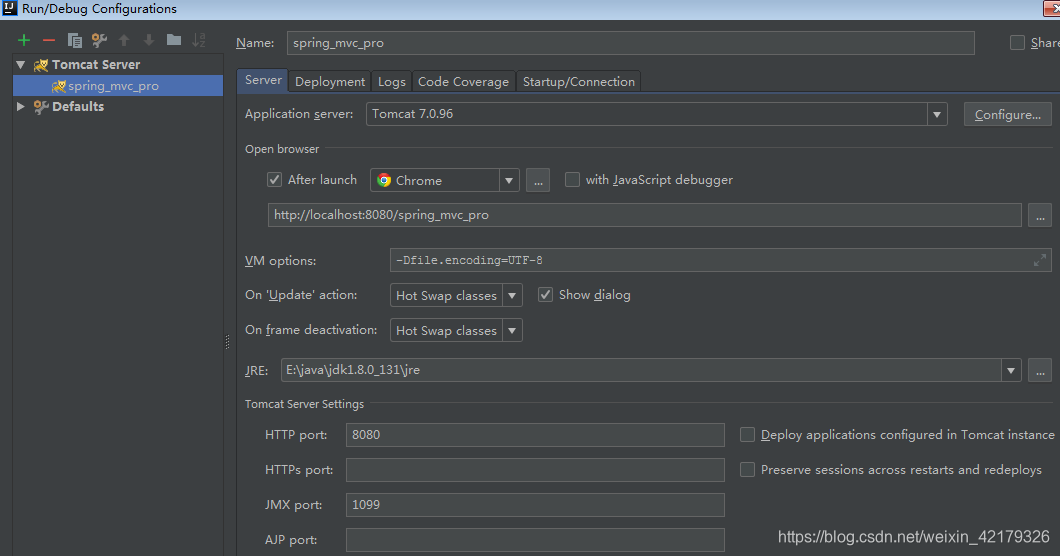Click the sidebar splitter handle
This screenshot has width=1060, height=556.
[x=227, y=342]
